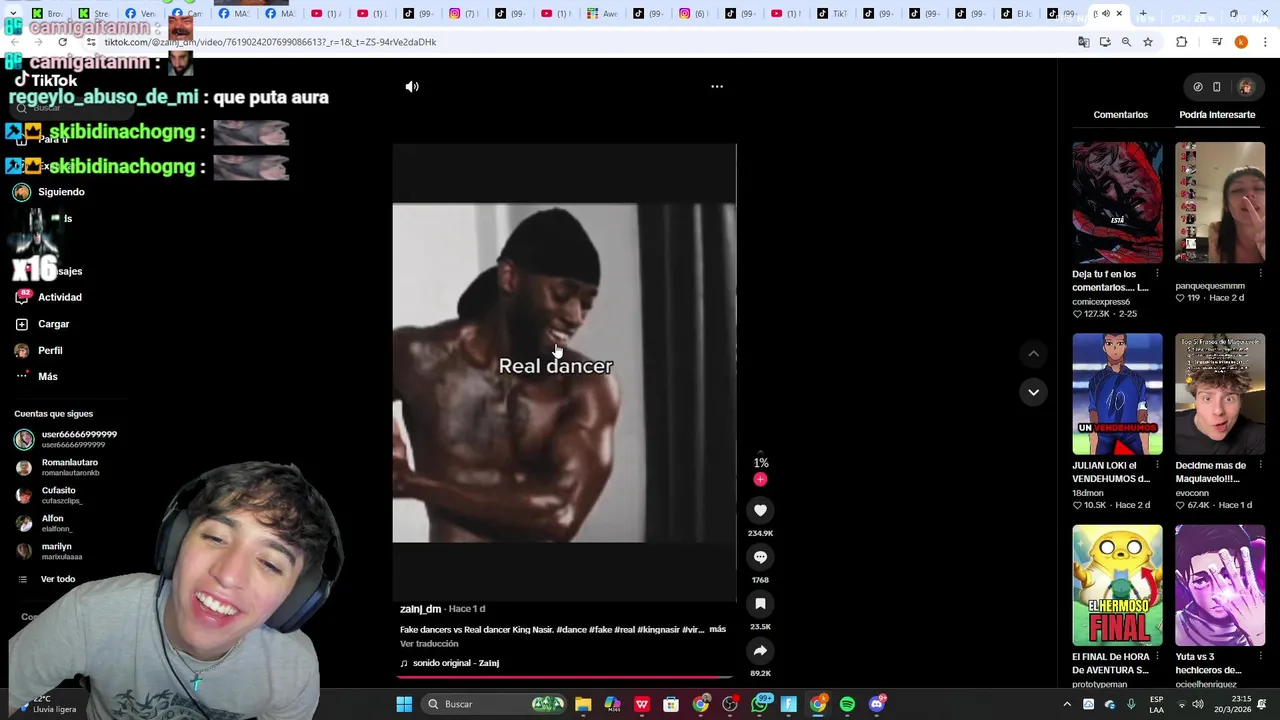Open the panquequesmmm video thumbnail
Viewport: 1280px width, 720px height.
(1220, 202)
